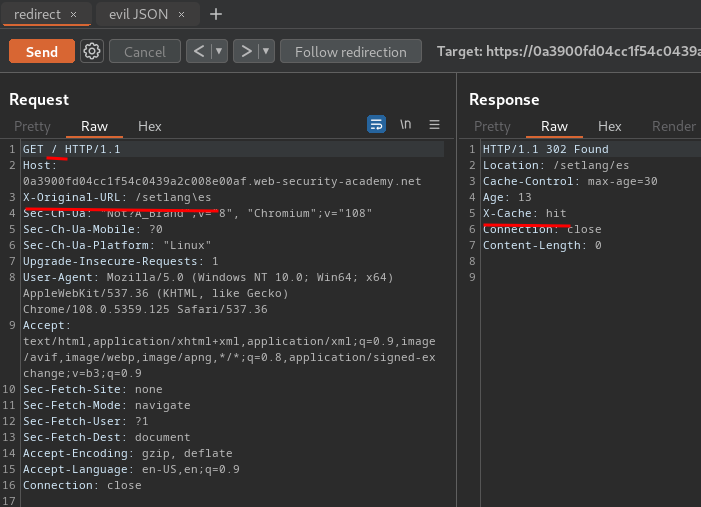Select the Request Raw view tab

[x=94, y=127]
